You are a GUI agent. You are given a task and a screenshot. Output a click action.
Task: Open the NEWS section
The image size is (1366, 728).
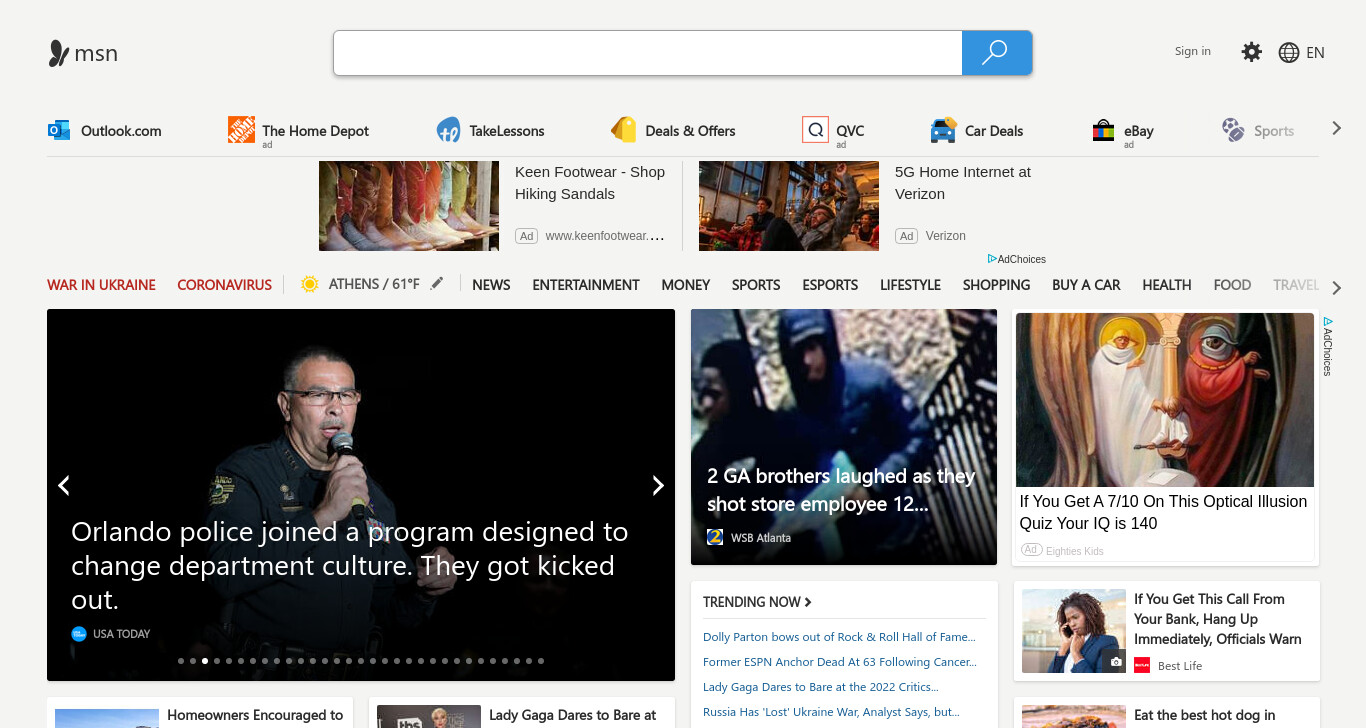pyautogui.click(x=491, y=285)
